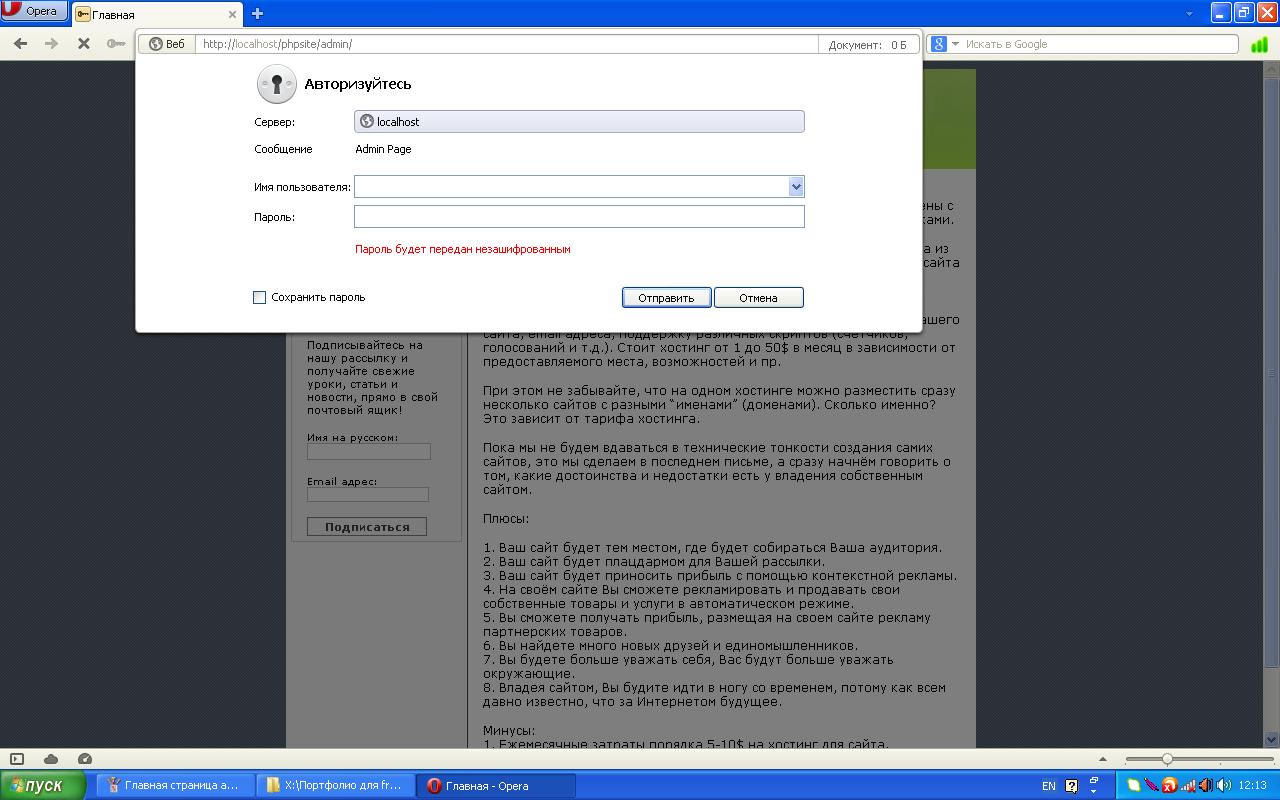Click the Admin Page message text
The height and width of the screenshot is (800, 1280).
pyautogui.click(x=383, y=149)
